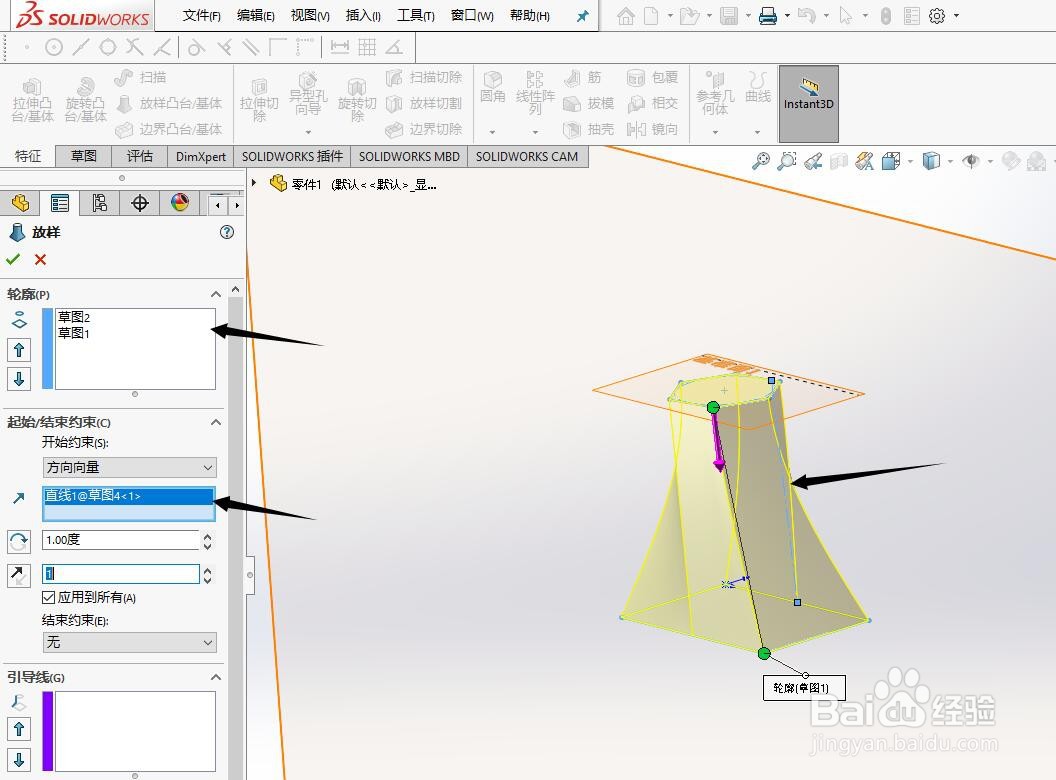This screenshot has width=1056, height=780.
Task: Open the 插入(I) menu
Action: [363, 15]
